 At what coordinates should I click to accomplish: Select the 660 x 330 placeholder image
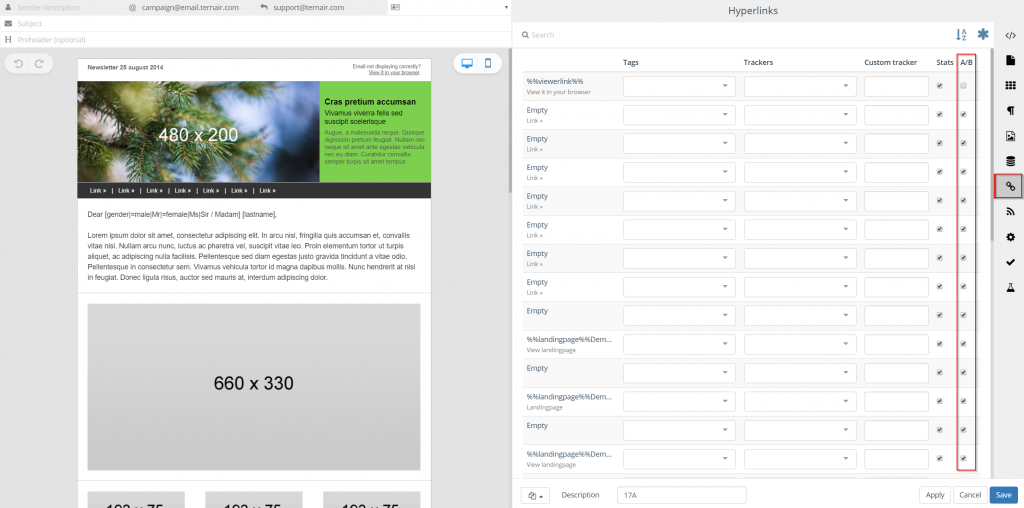click(x=254, y=387)
